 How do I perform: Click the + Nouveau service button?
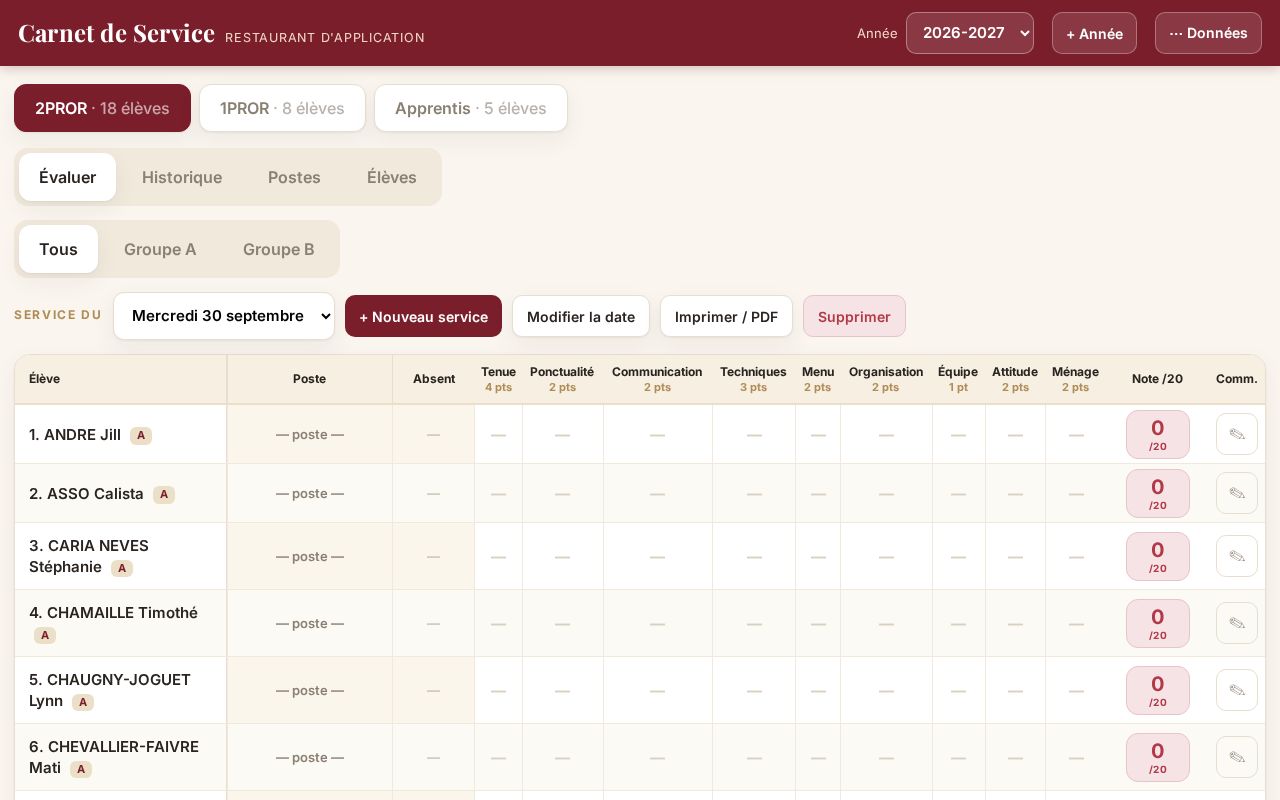423,316
